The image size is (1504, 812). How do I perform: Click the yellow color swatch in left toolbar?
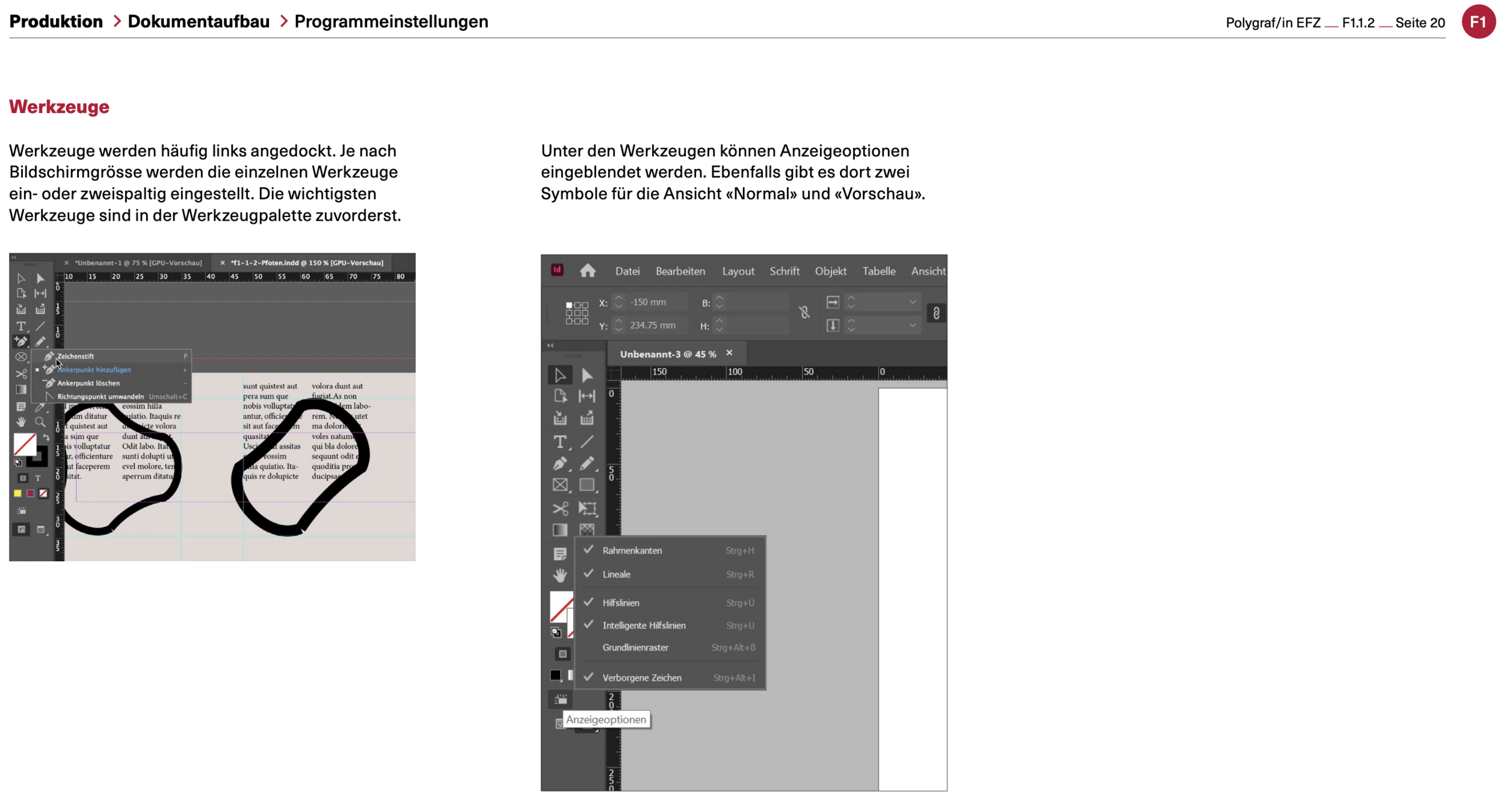pos(18,494)
